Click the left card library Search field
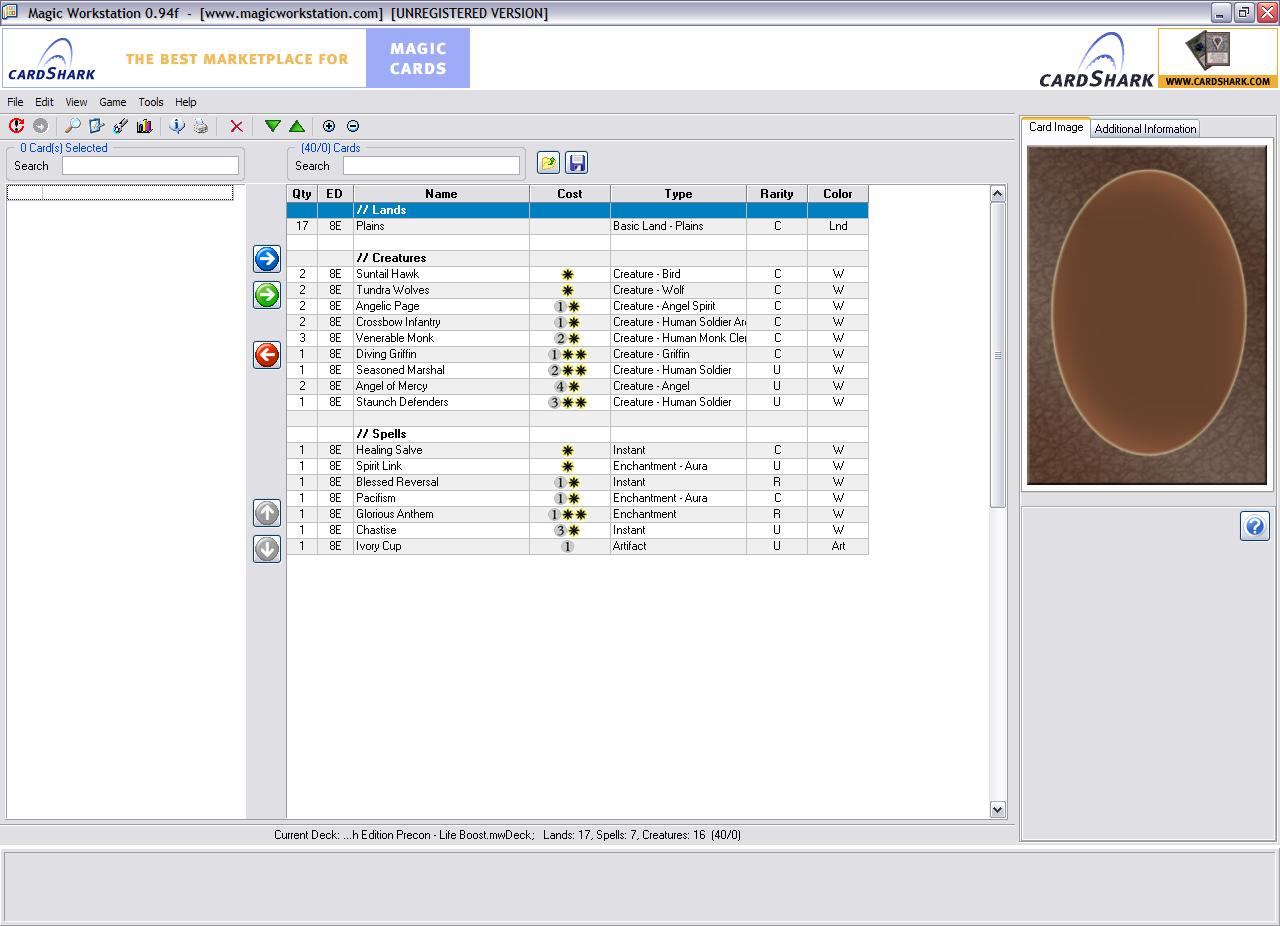 pyautogui.click(x=150, y=166)
